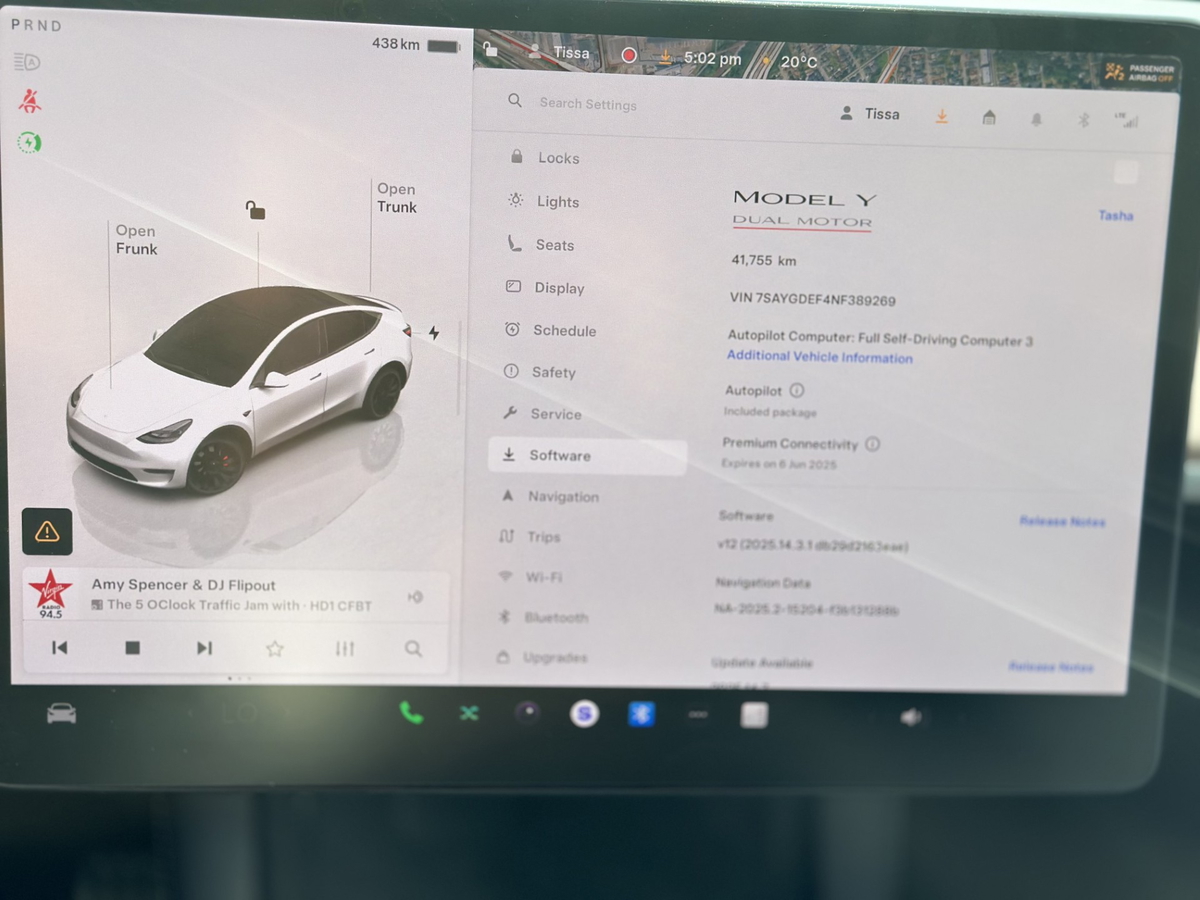The width and height of the screenshot is (1200, 900).
Task: Tap the Model Y Dual Motor badge
Action: tap(803, 209)
